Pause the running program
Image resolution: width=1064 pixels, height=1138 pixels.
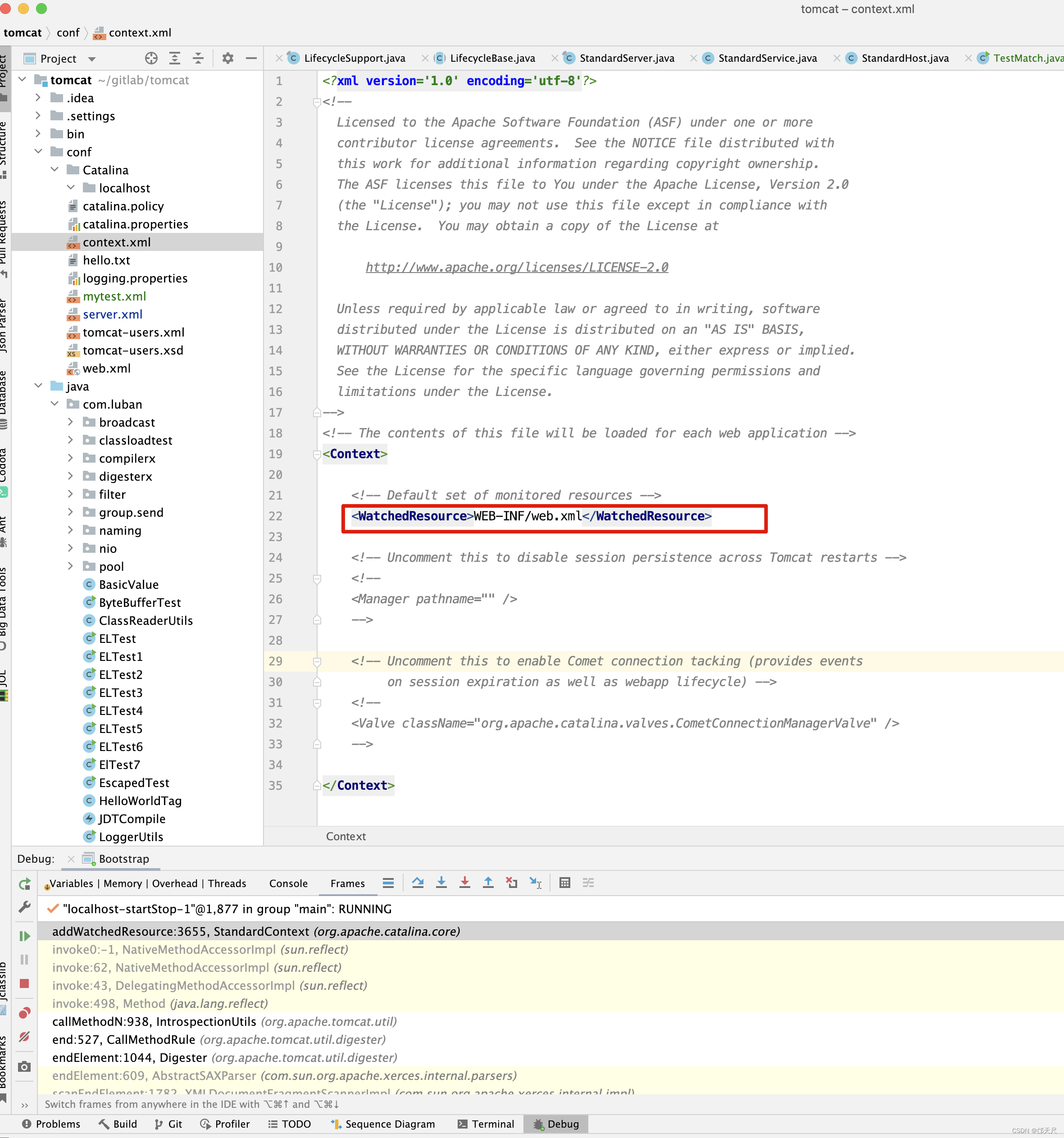coord(25,960)
